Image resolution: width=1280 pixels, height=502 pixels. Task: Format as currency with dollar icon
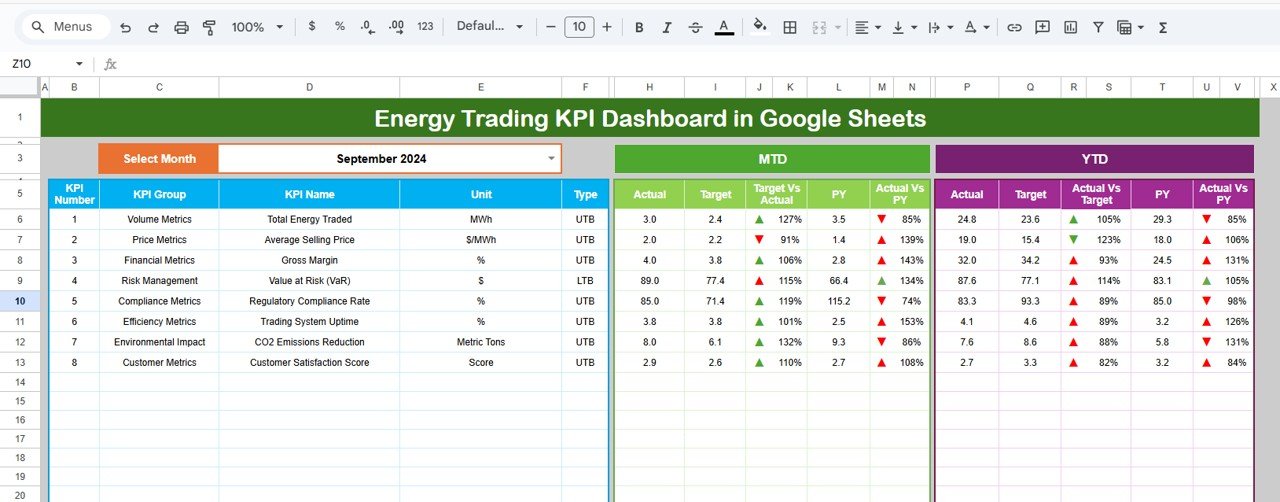click(312, 27)
